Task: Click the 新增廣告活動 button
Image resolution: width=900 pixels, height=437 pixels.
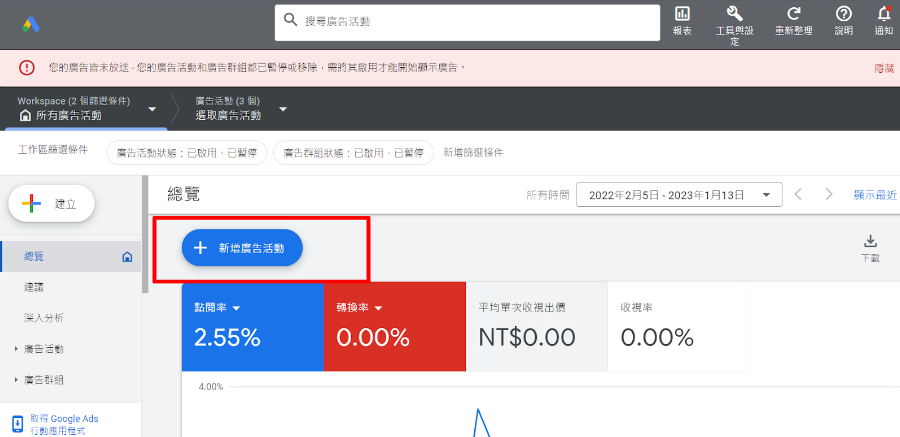Action: [x=242, y=247]
